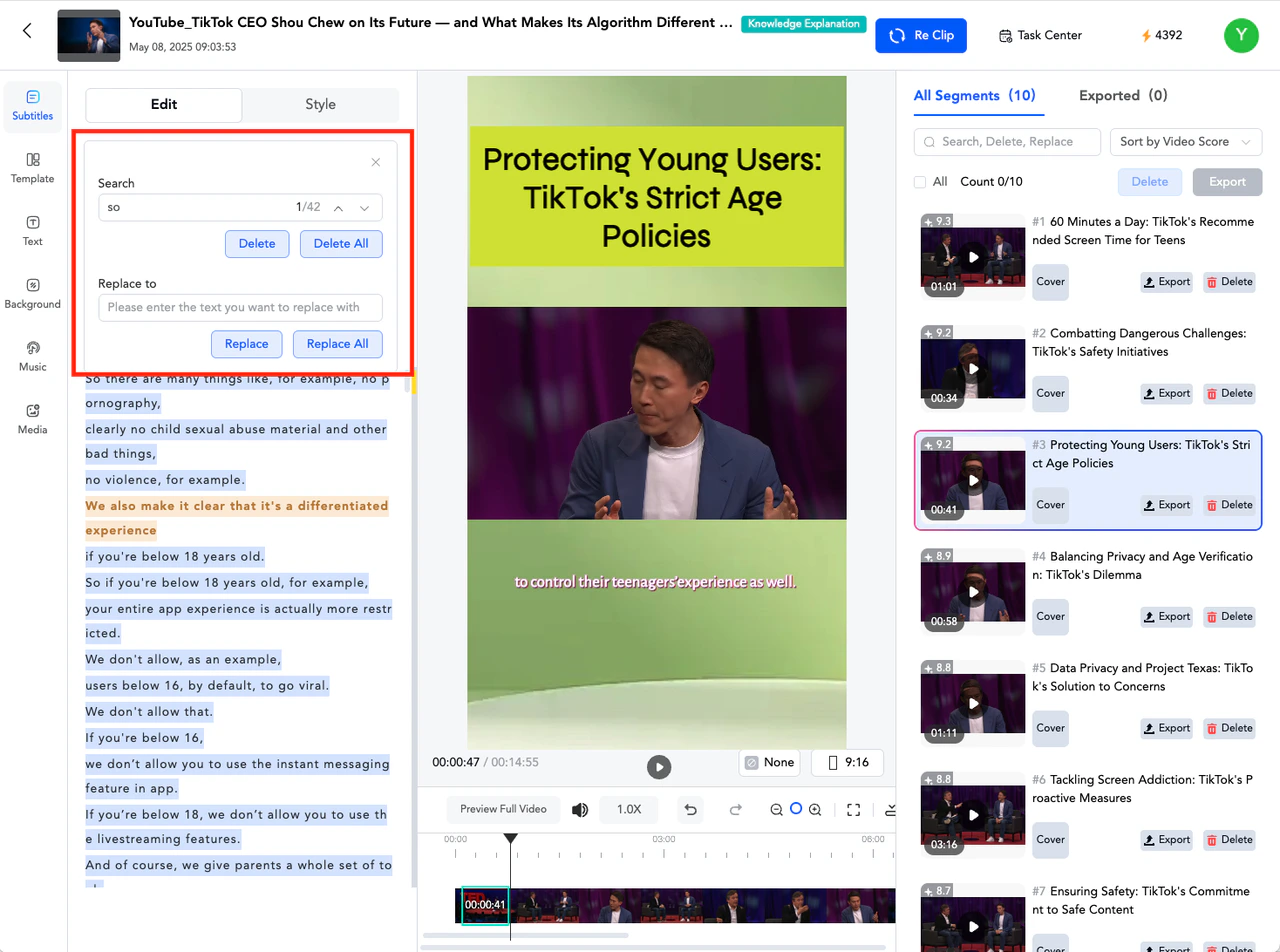1280x952 pixels.
Task: Click the bulk Delete button above the segments
Action: pyautogui.click(x=1150, y=182)
